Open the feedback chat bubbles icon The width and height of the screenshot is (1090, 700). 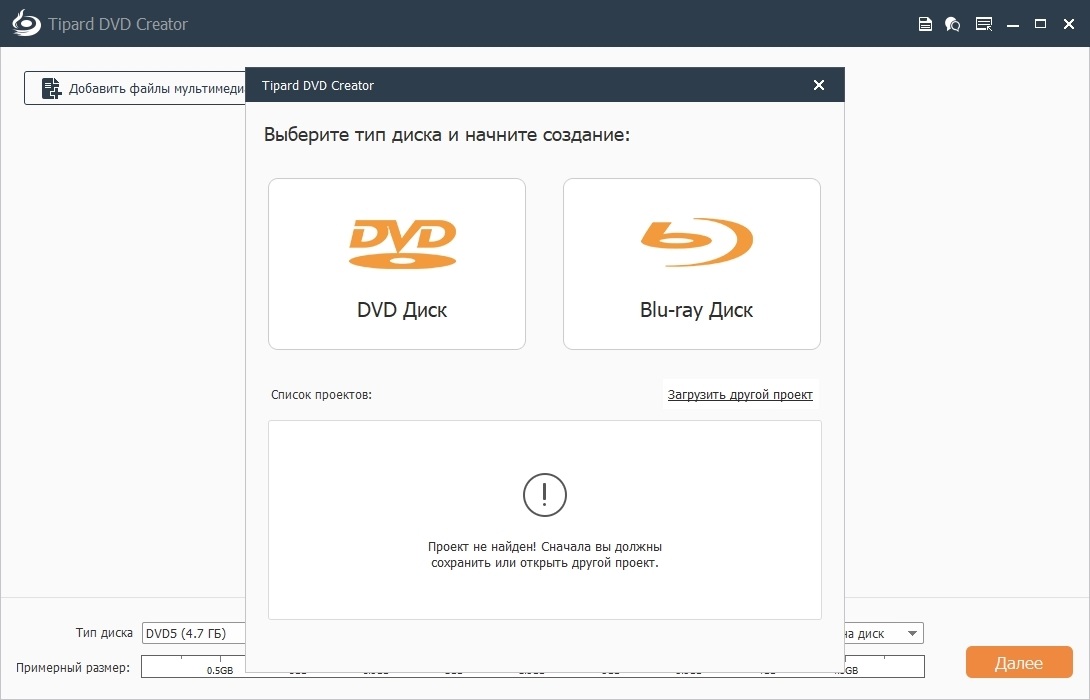click(x=953, y=24)
